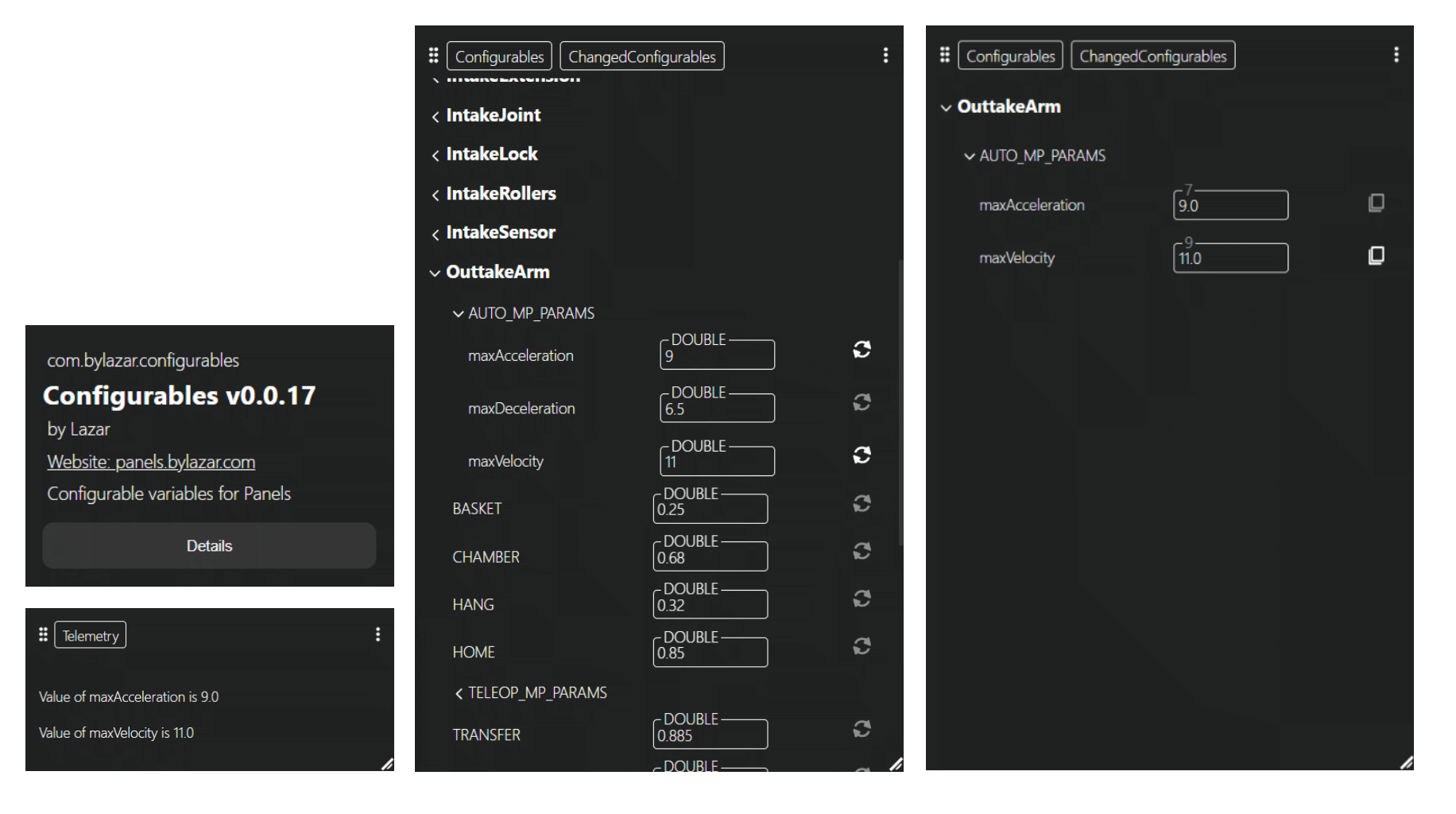This screenshot has height=814, width=1456.
Task: Expand the TELEOP_MP_PARAMS section
Action: pos(531,693)
